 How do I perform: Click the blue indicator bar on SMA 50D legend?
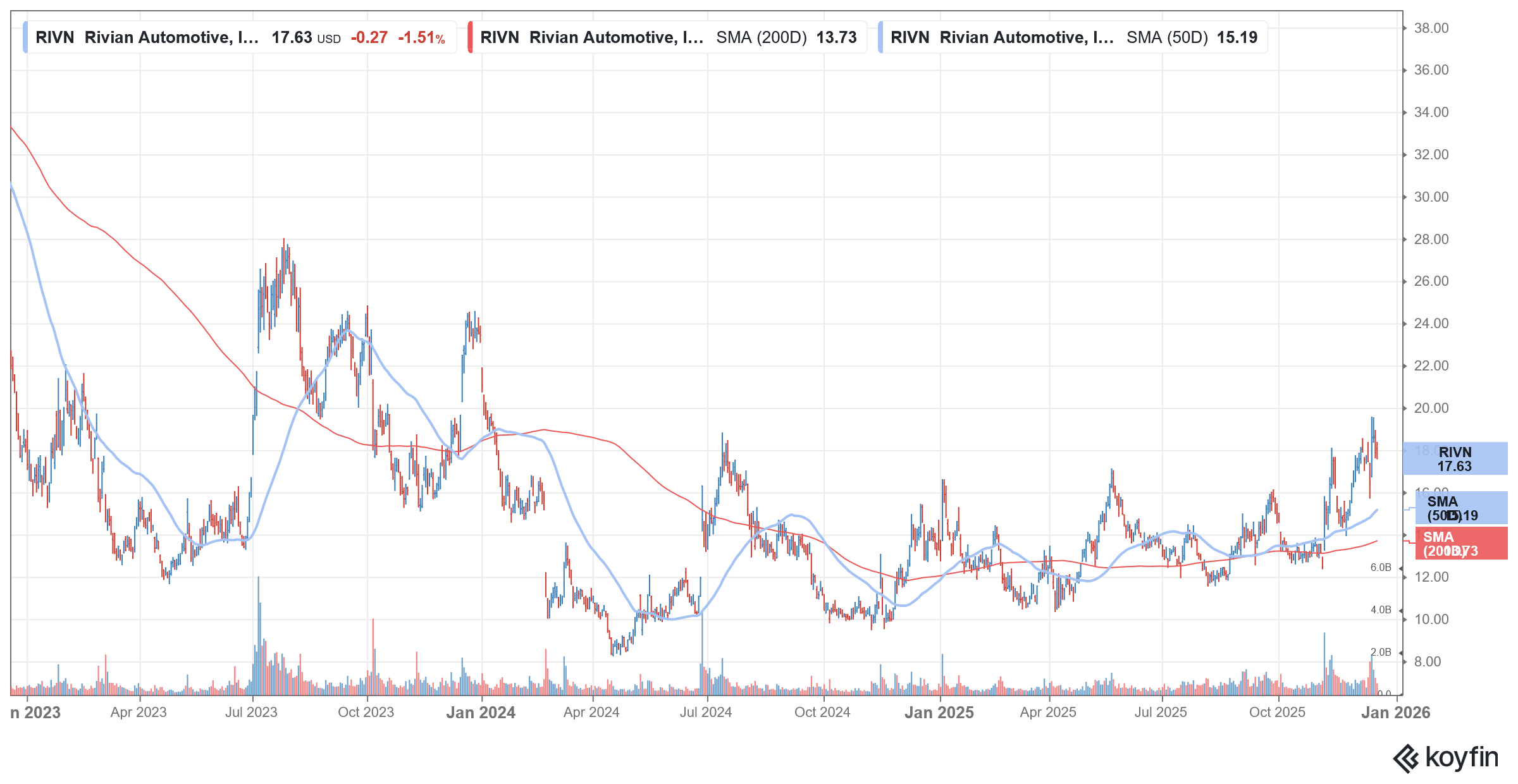click(x=880, y=37)
